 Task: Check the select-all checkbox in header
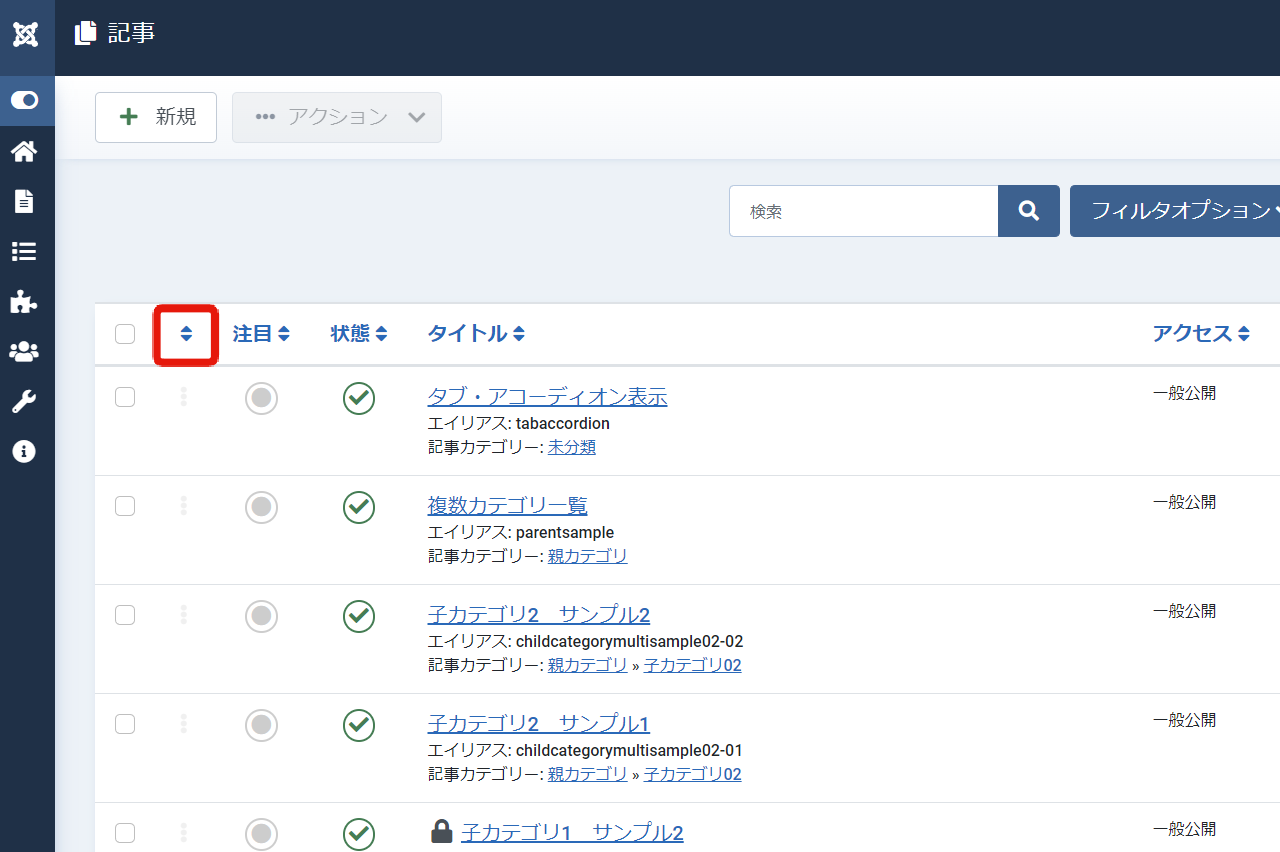pos(125,334)
